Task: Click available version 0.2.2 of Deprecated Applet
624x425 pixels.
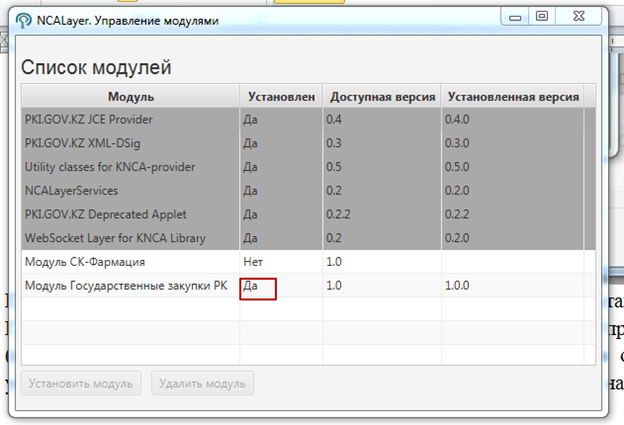Action: pos(338,214)
